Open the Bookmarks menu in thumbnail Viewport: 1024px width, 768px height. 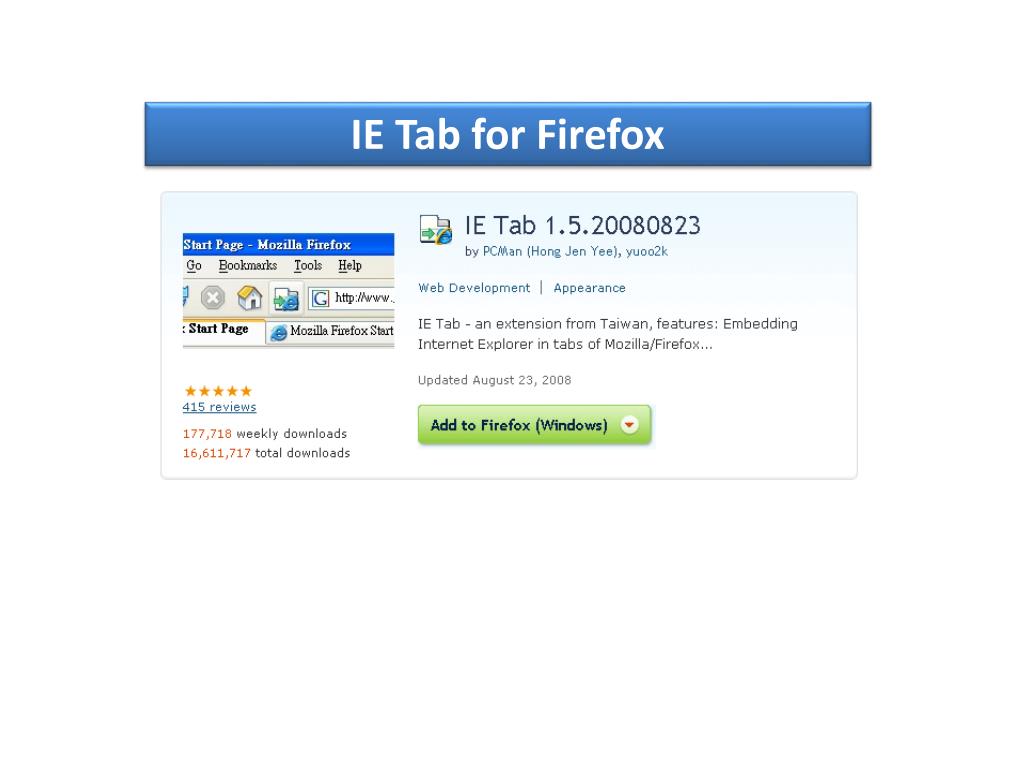tap(248, 265)
